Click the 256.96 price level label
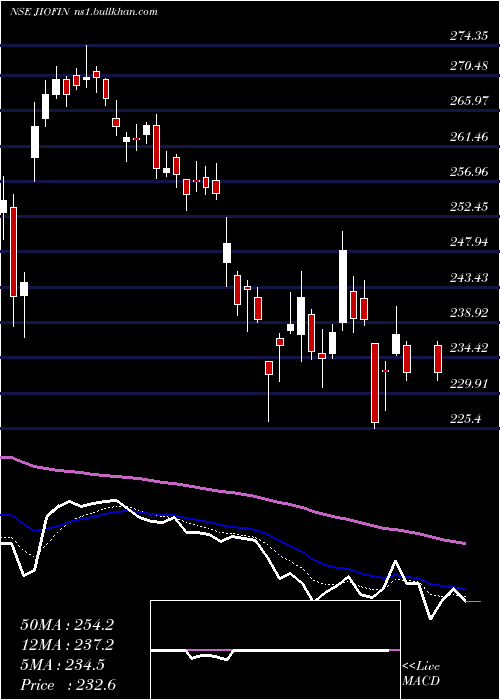500x700 pixels. point(469,172)
